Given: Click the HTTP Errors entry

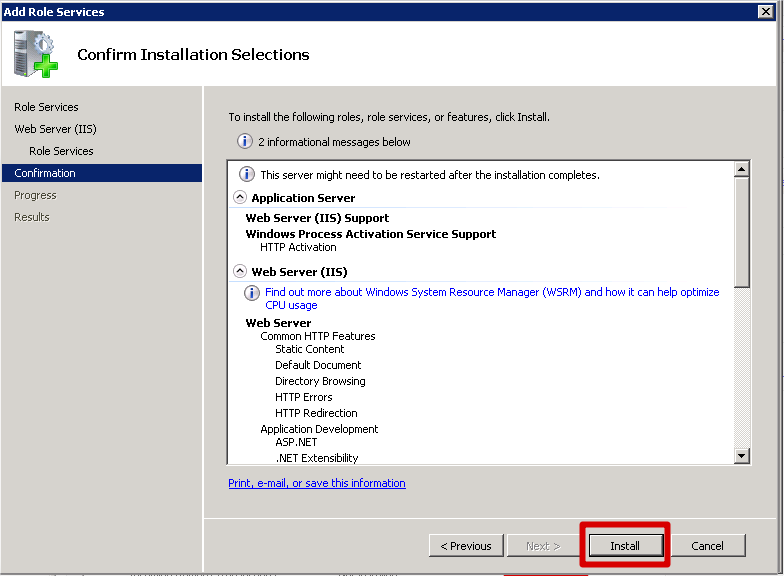Looking at the screenshot, I should click(304, 397).
